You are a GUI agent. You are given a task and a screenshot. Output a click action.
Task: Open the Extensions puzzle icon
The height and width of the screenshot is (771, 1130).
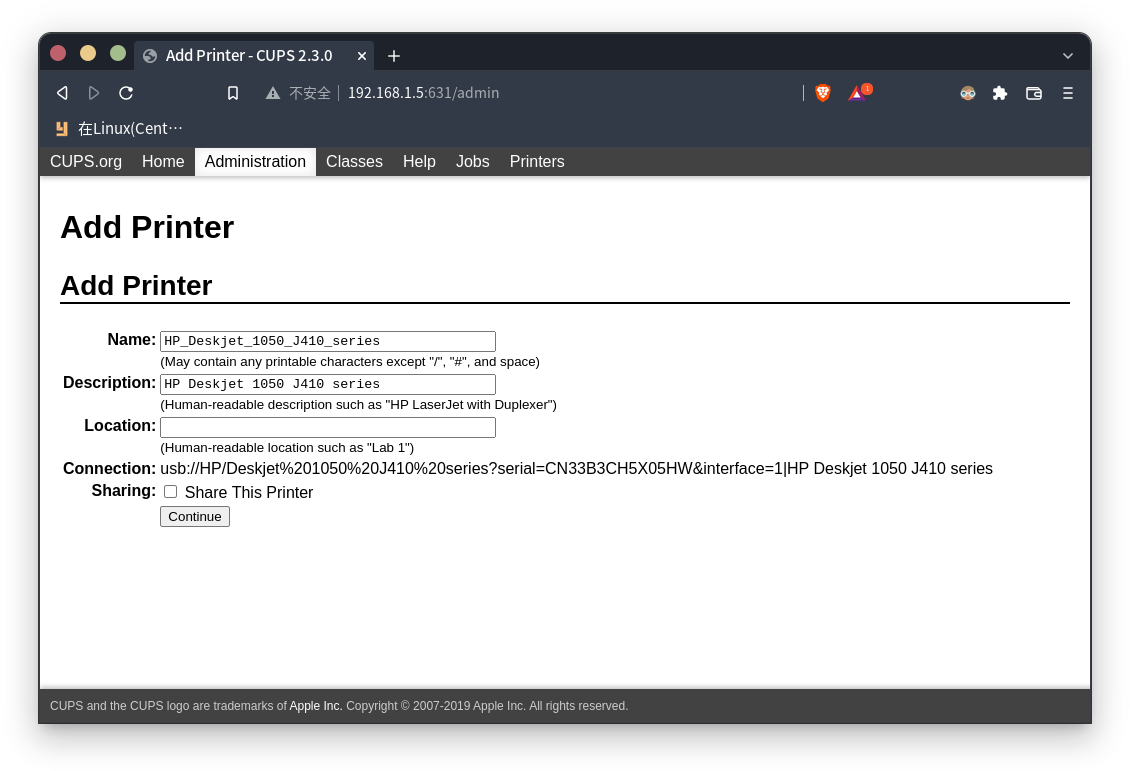1000,93
